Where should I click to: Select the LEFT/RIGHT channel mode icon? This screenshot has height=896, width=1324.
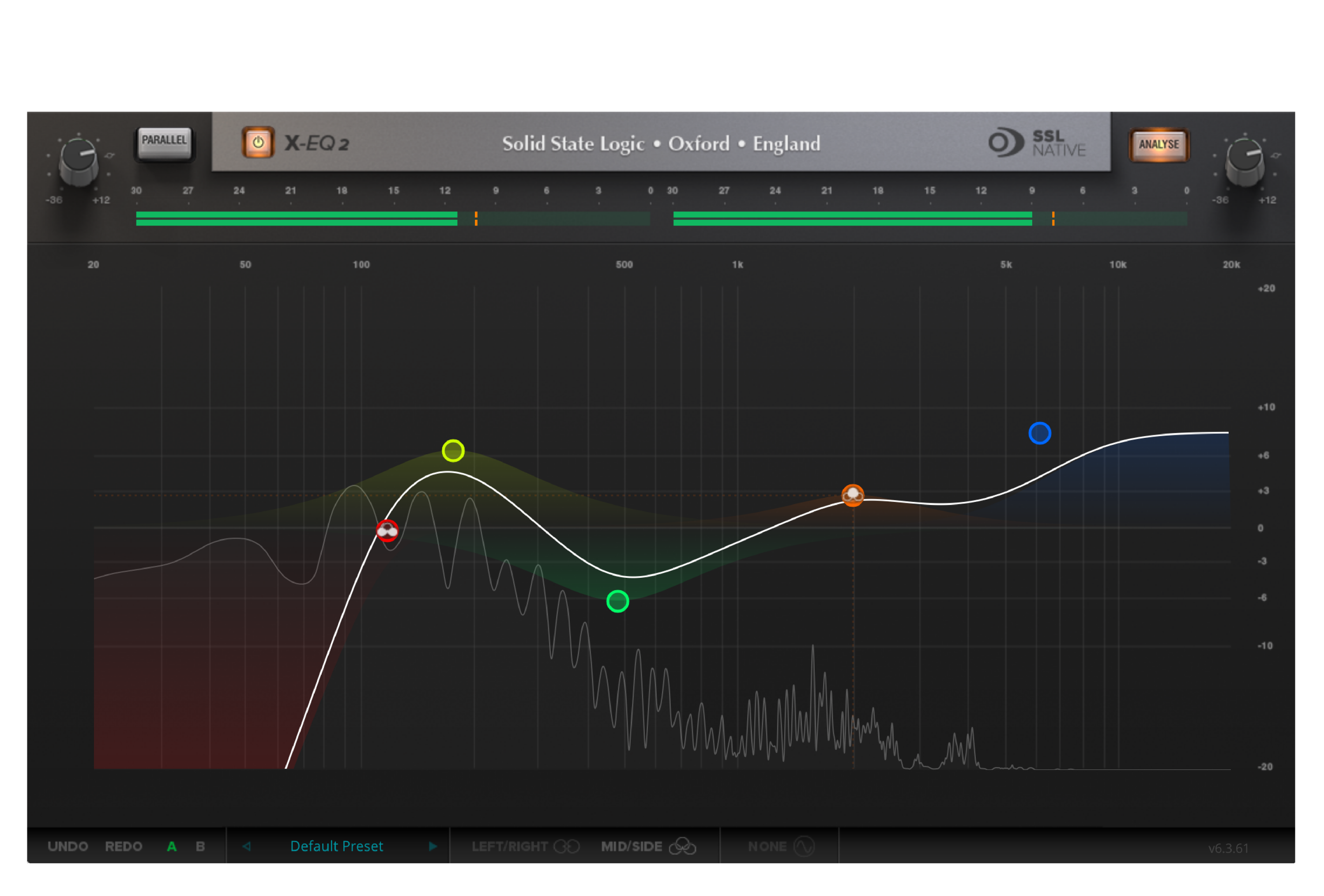coord(566,847)
